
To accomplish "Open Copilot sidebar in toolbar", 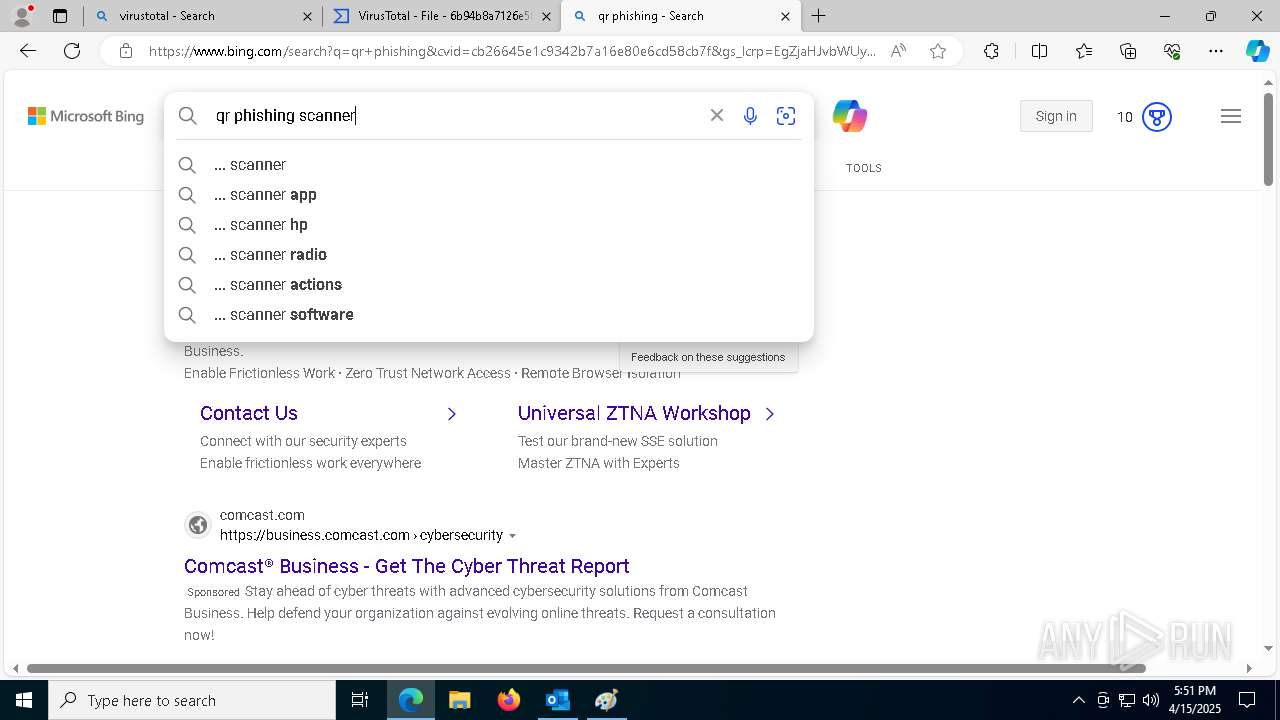I will tap(1257, 51).
